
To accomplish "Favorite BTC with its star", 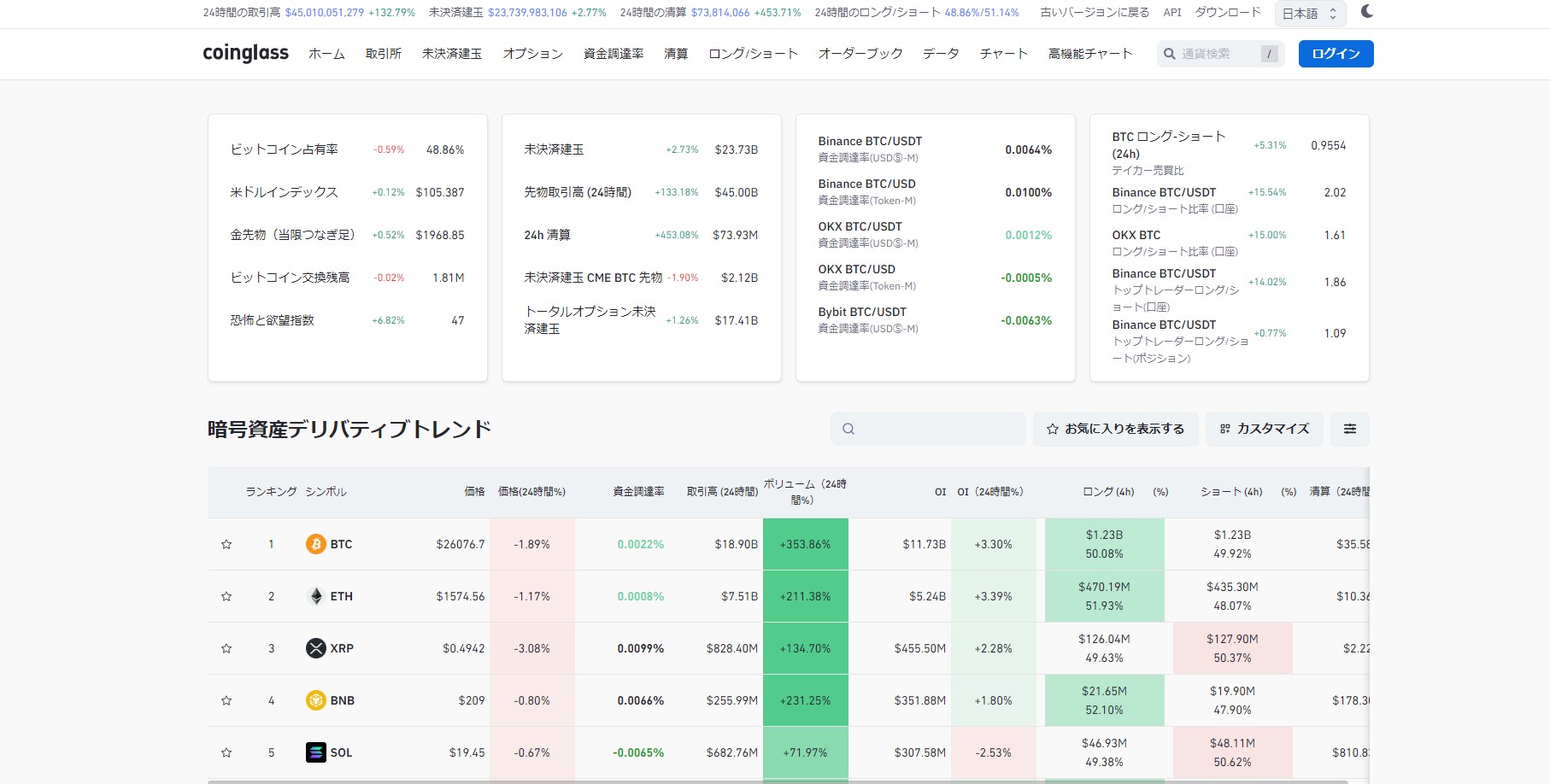I will 226,544.
